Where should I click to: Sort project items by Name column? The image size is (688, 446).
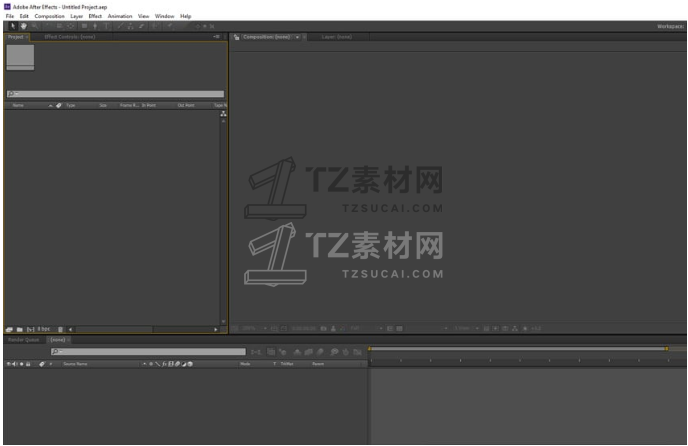(18, 105)
